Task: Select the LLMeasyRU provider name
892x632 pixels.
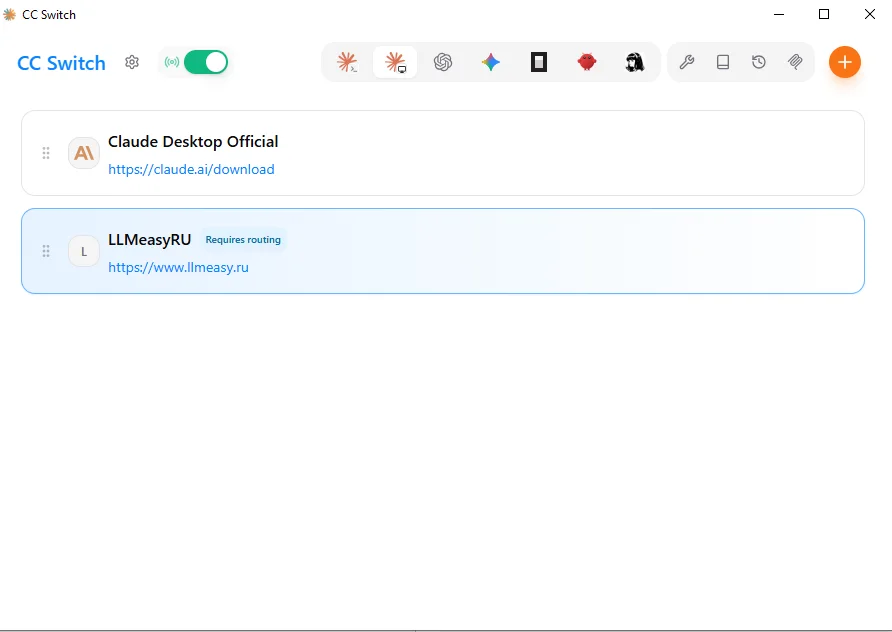Action: click(x=150, y=239)
